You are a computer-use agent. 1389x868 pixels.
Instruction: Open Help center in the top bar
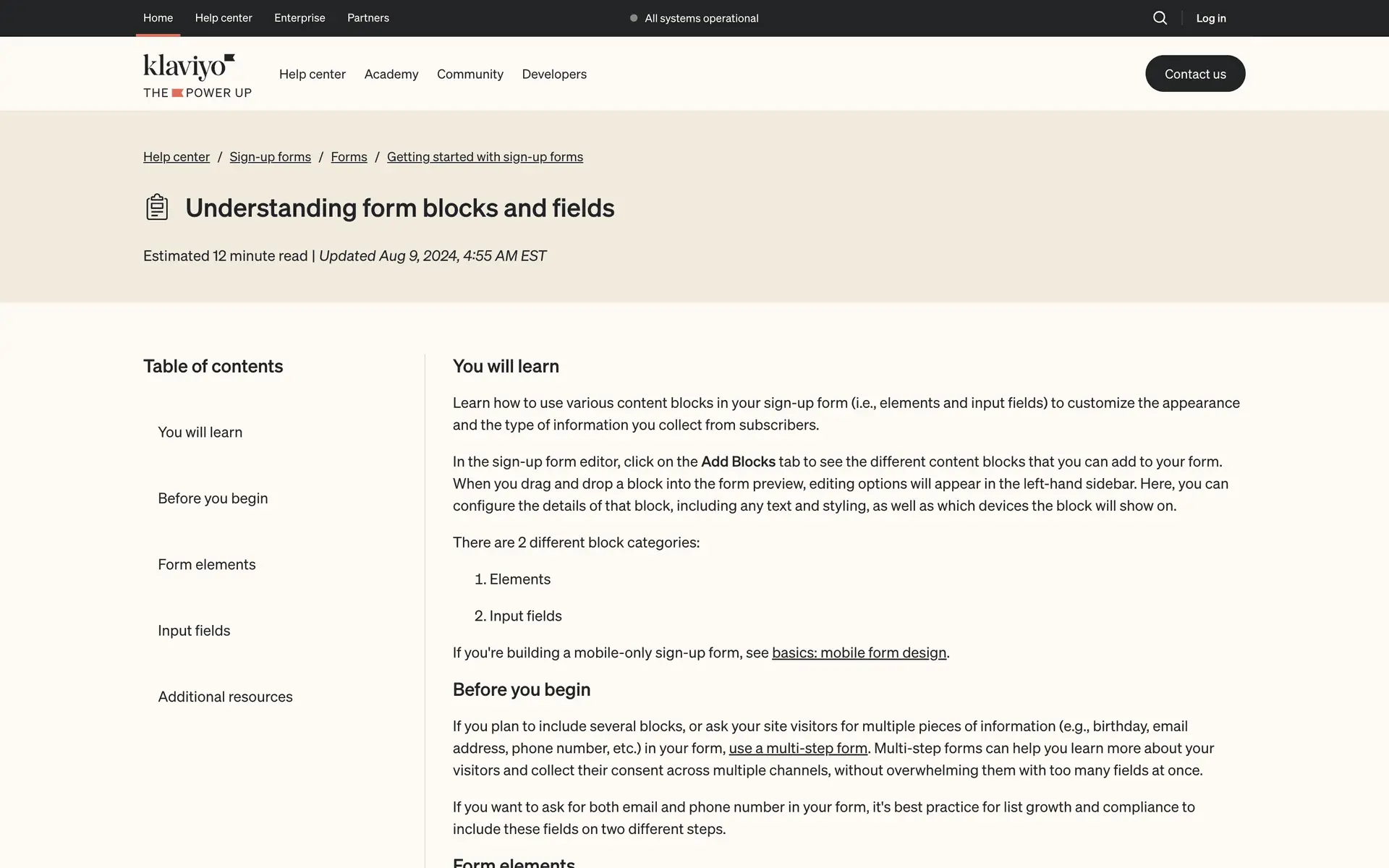224,18
